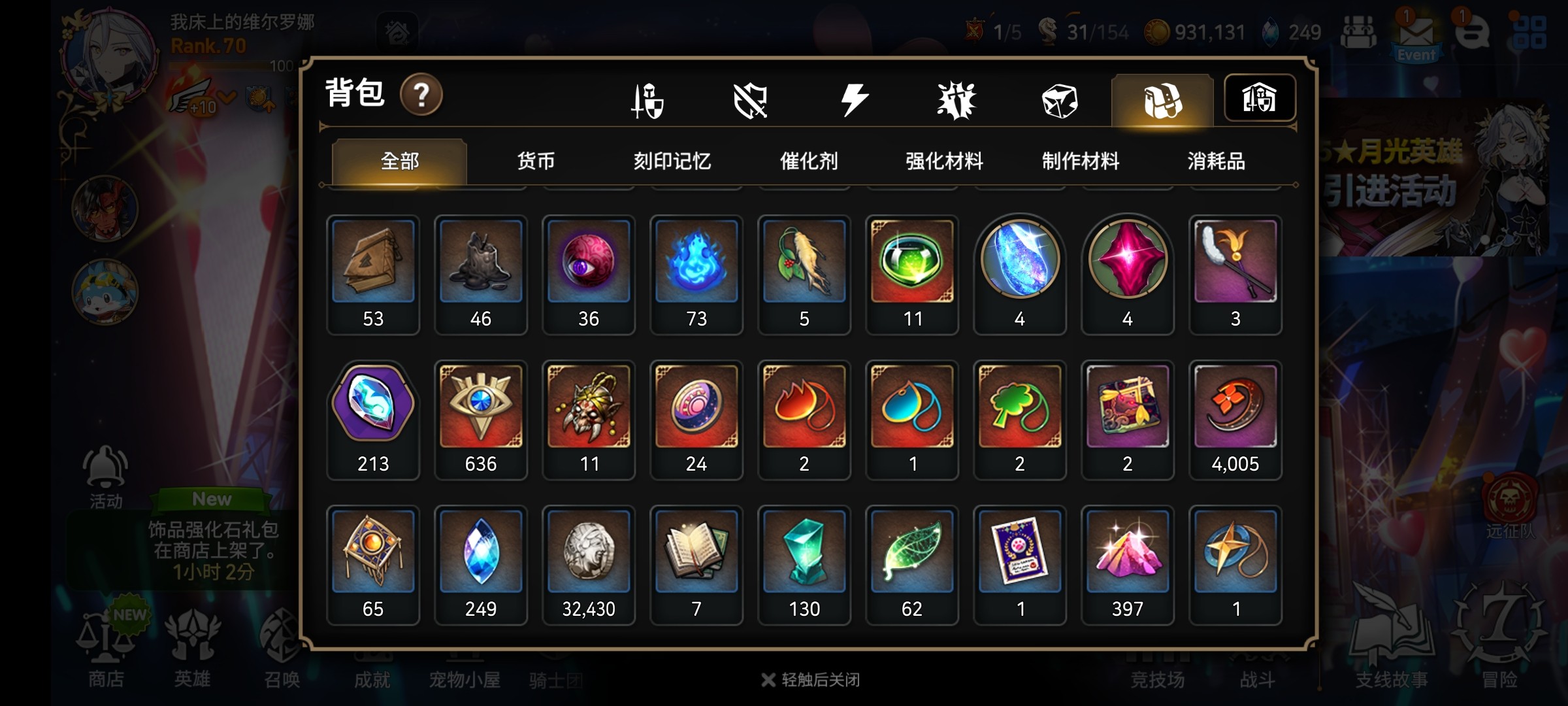Image resolution: width=1568 pixels, height=706 pixels.
Task: Show the 消耗品 tab
Action: pyautogui.click(x=1217, y=161)
